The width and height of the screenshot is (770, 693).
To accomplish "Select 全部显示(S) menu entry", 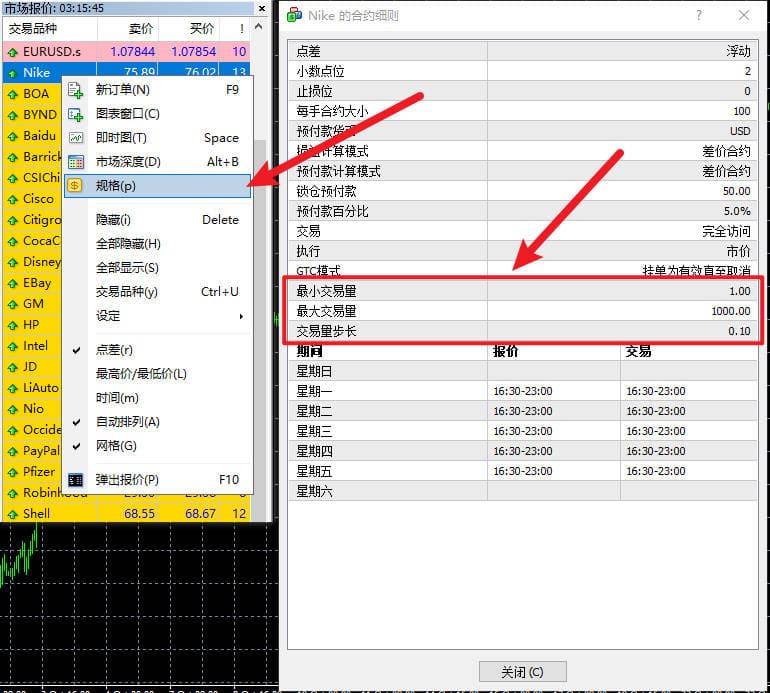I will pos(157,268).
